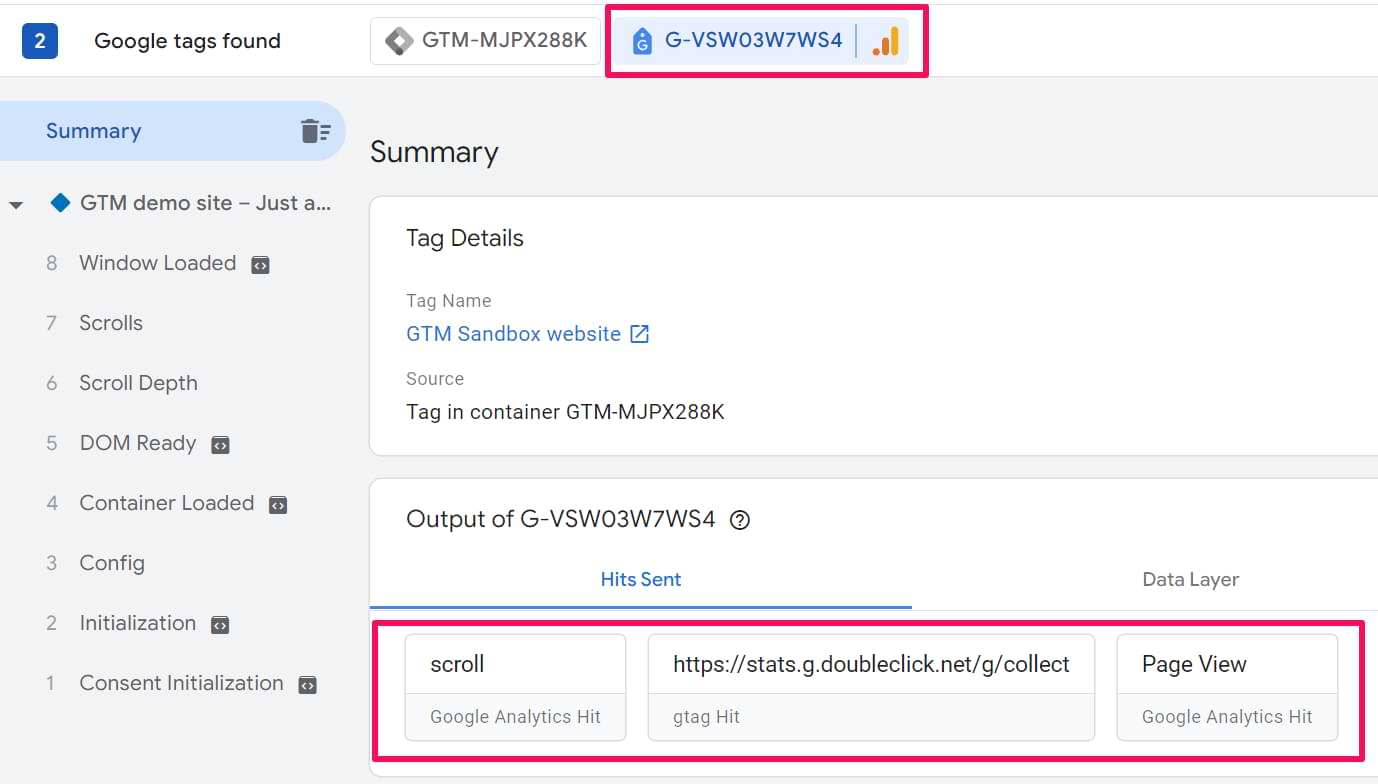1378x784 pixels.
Task: Select event 6 Scroll Depth
Action: coord(138,383)
